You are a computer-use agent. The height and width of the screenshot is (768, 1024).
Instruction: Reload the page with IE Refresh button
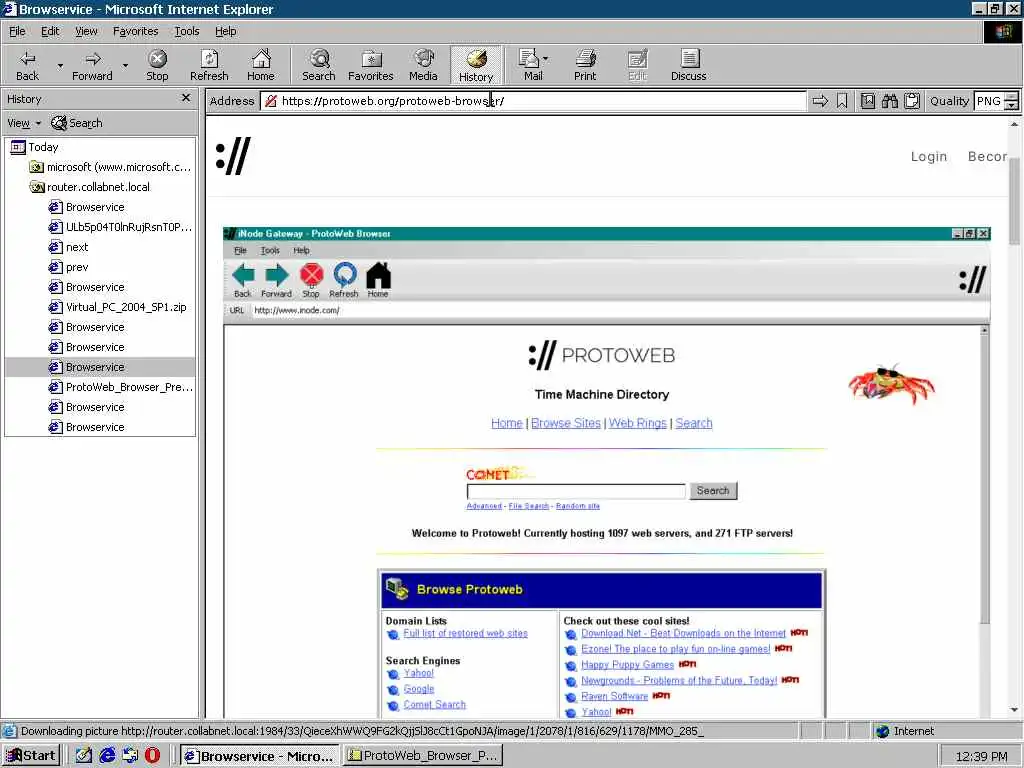click(x=209, y=65)
